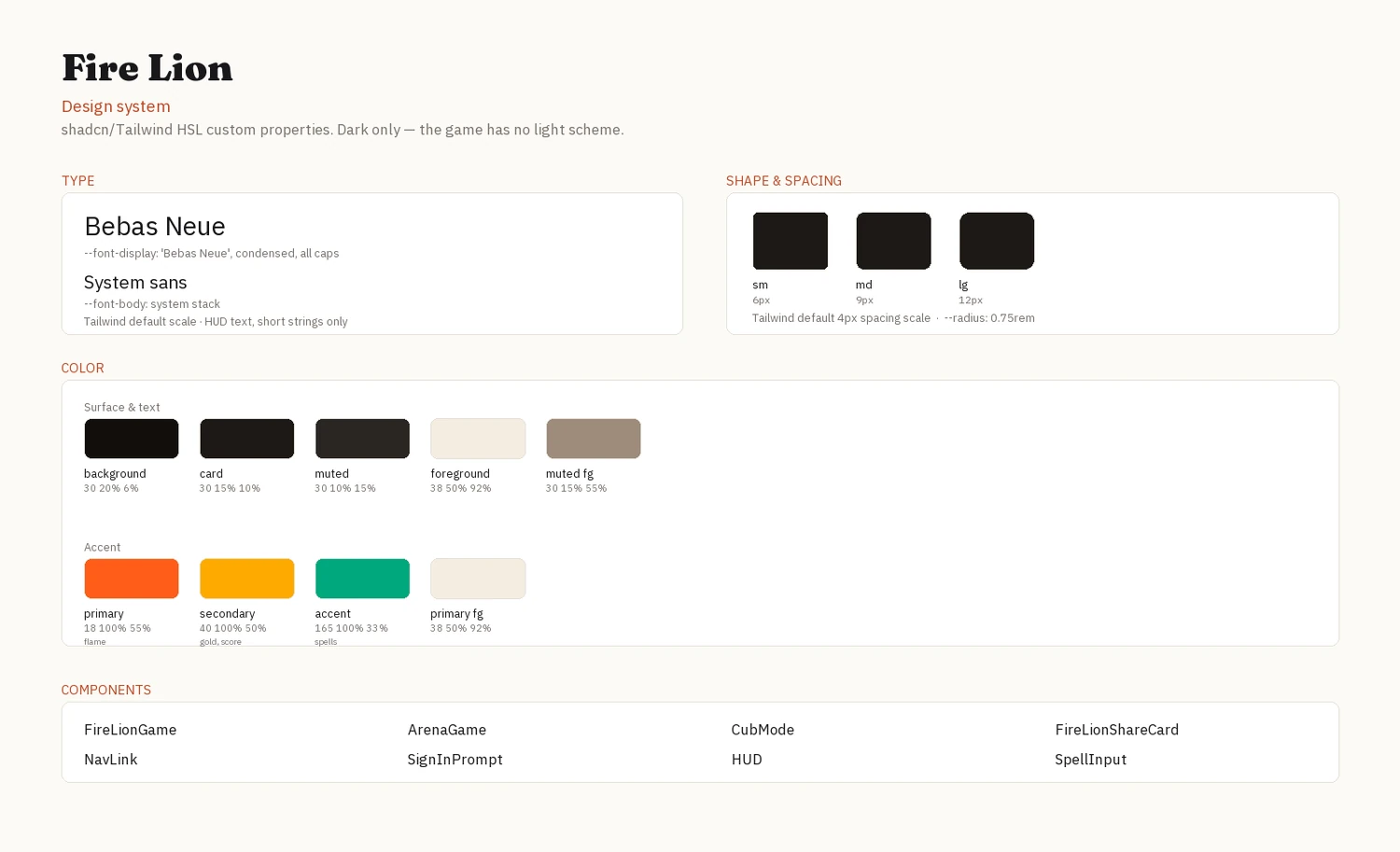Image resolution: width=1400 pixels, height=852 pixels.
Task: Open the FireLionShareCard component
Action: point(1117,730)
